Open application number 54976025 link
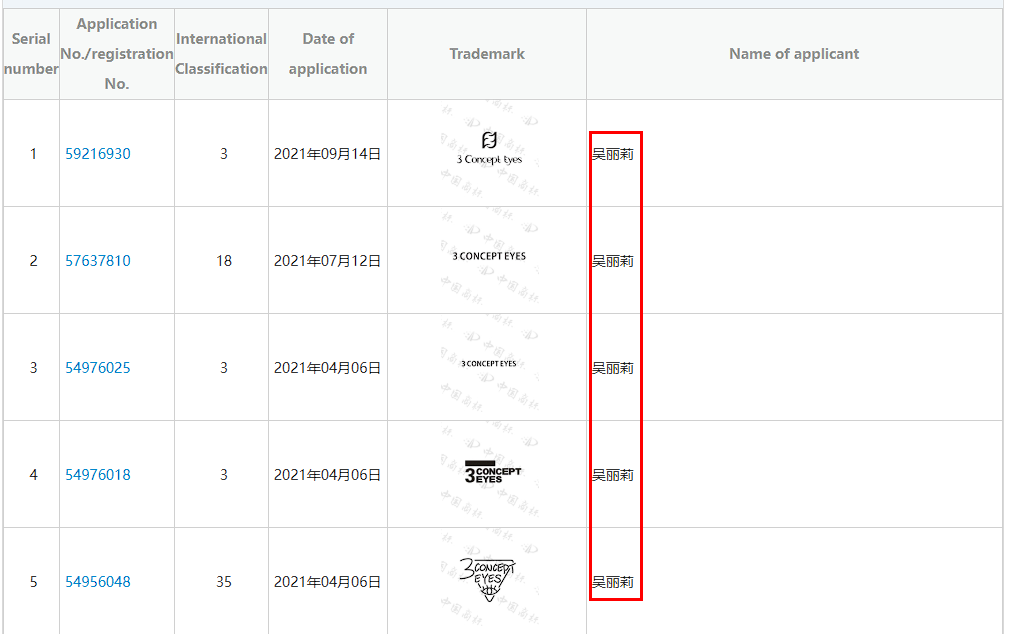Image resolution: width=1009 pixels, height=634 pixels. coord(98,368)
